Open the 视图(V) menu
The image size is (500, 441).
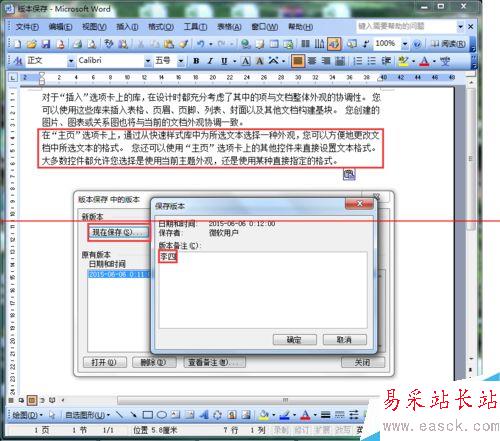(94, 27)
